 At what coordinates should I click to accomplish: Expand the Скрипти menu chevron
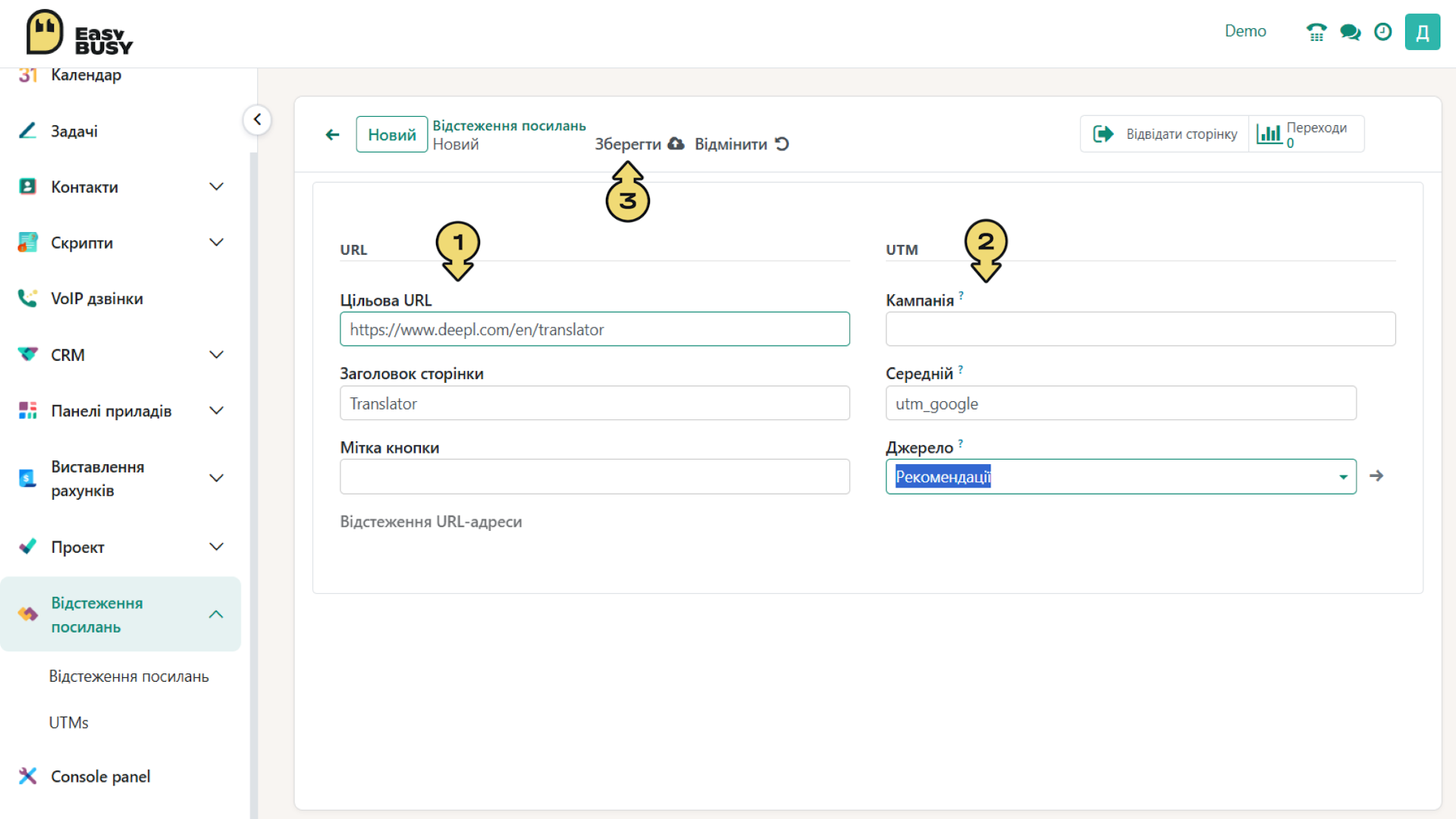216,243
